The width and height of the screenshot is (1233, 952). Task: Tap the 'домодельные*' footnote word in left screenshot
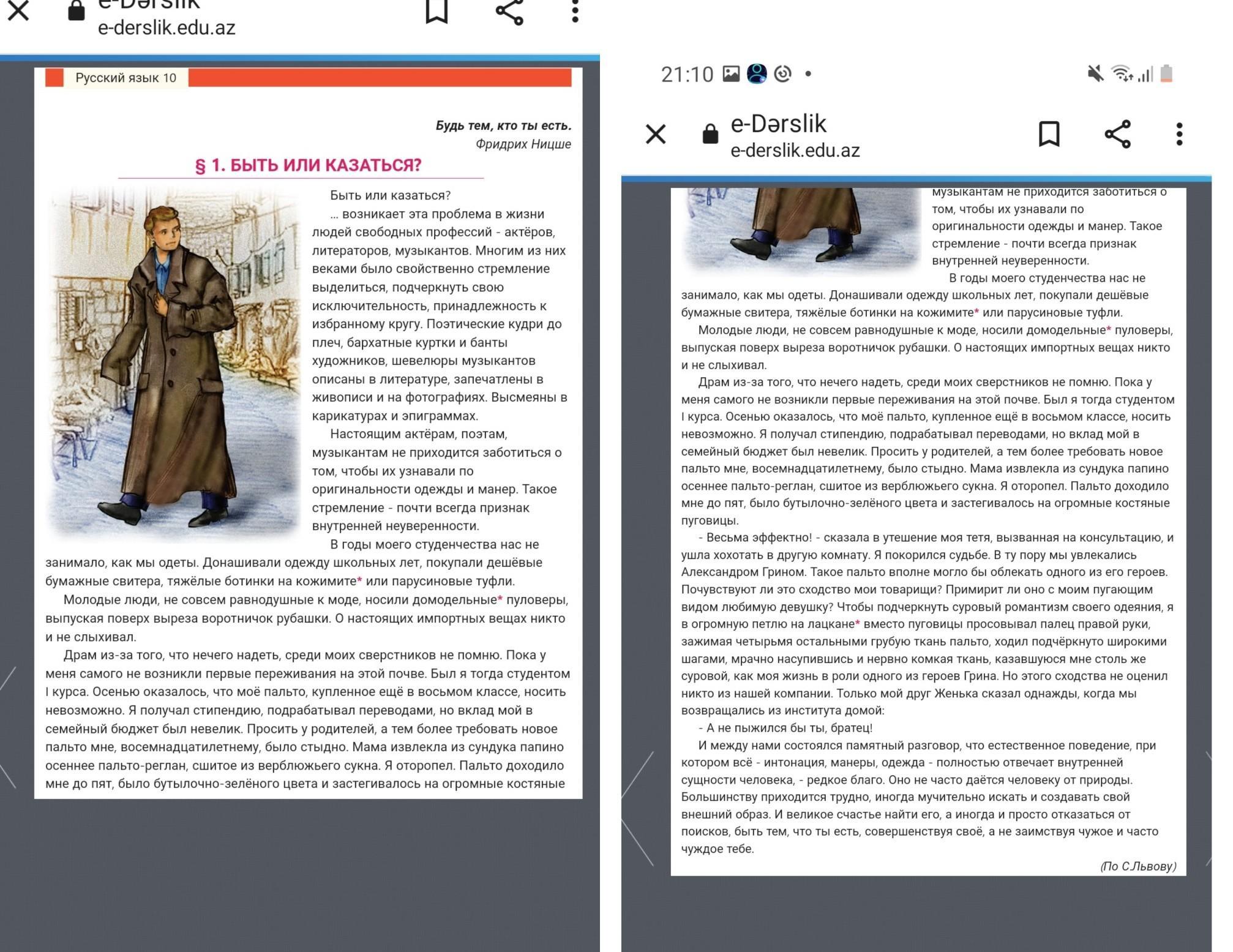click(x=458, y=600)
